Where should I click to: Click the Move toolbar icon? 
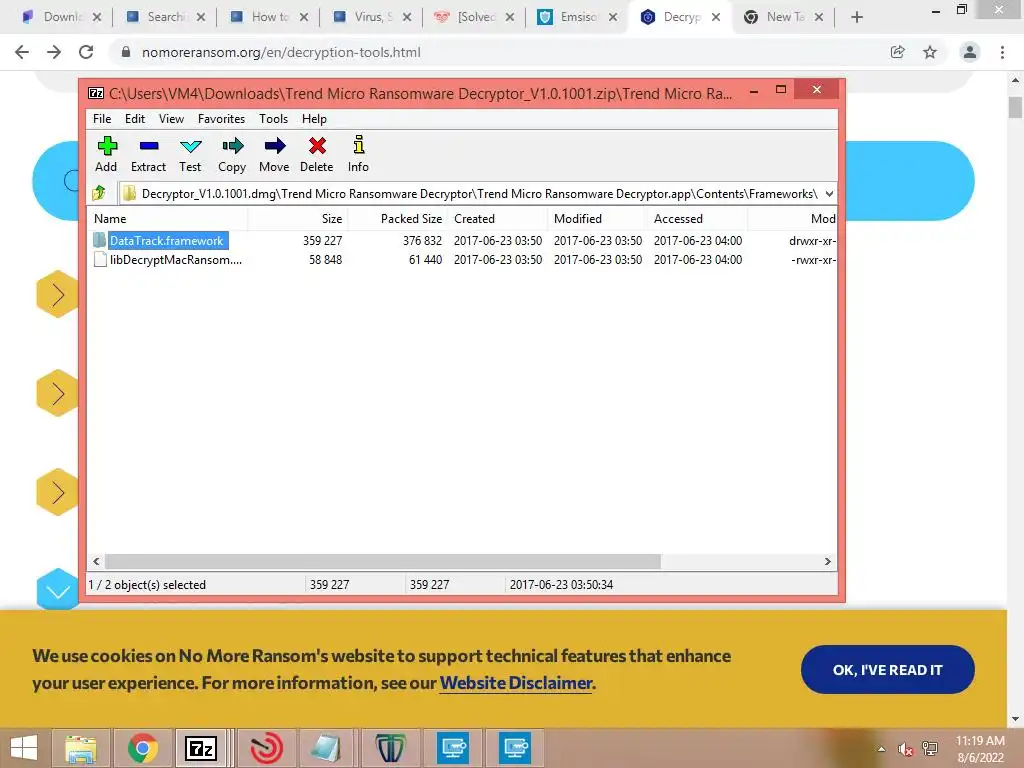coord(274,154)
